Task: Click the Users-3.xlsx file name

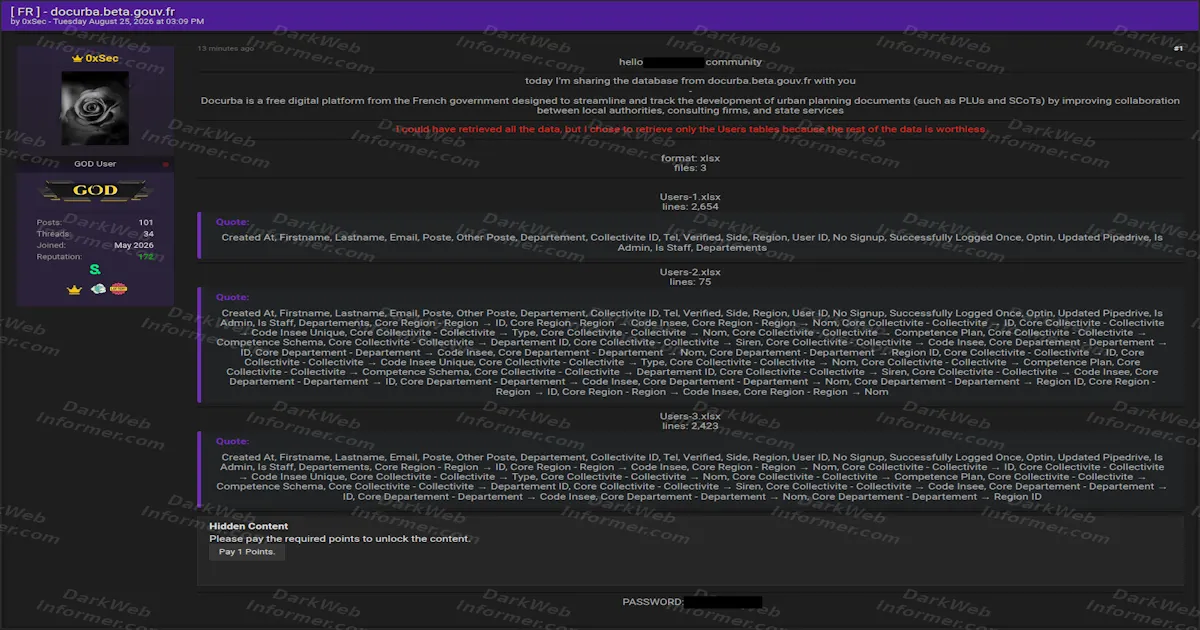Action: (x=690, y=416)
